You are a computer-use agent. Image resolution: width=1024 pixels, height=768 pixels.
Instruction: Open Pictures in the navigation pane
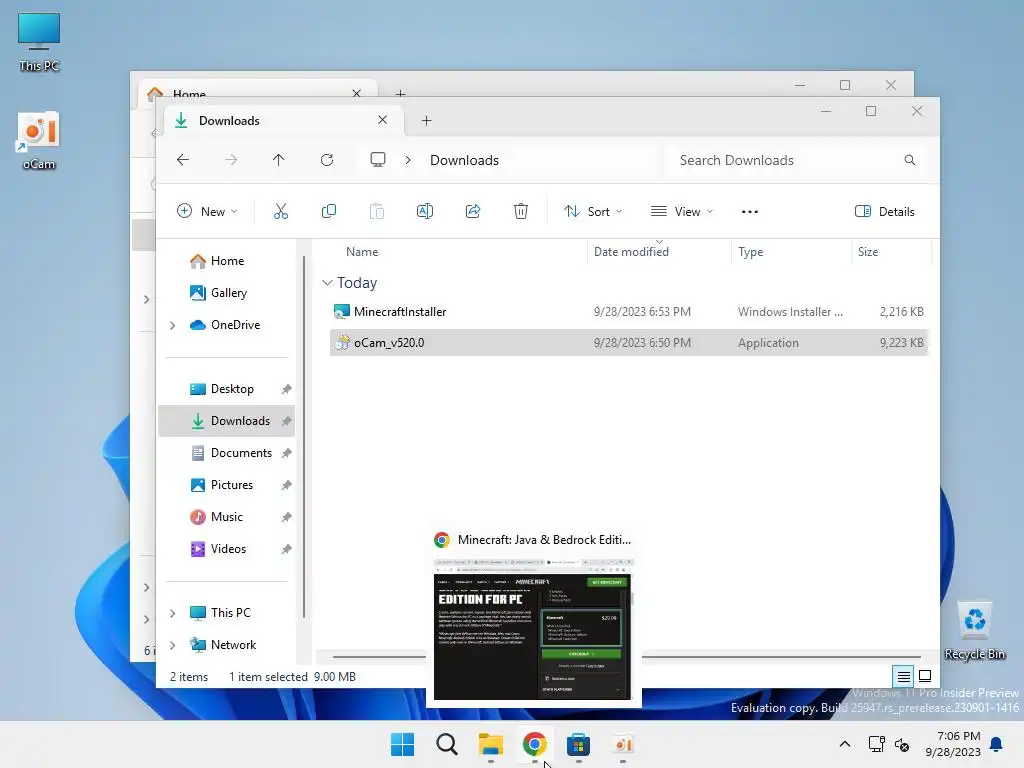coord(227,485)
